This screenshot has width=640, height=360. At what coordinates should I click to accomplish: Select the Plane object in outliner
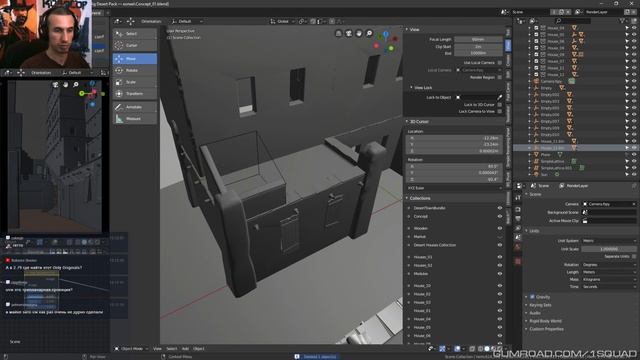point(545,155)
